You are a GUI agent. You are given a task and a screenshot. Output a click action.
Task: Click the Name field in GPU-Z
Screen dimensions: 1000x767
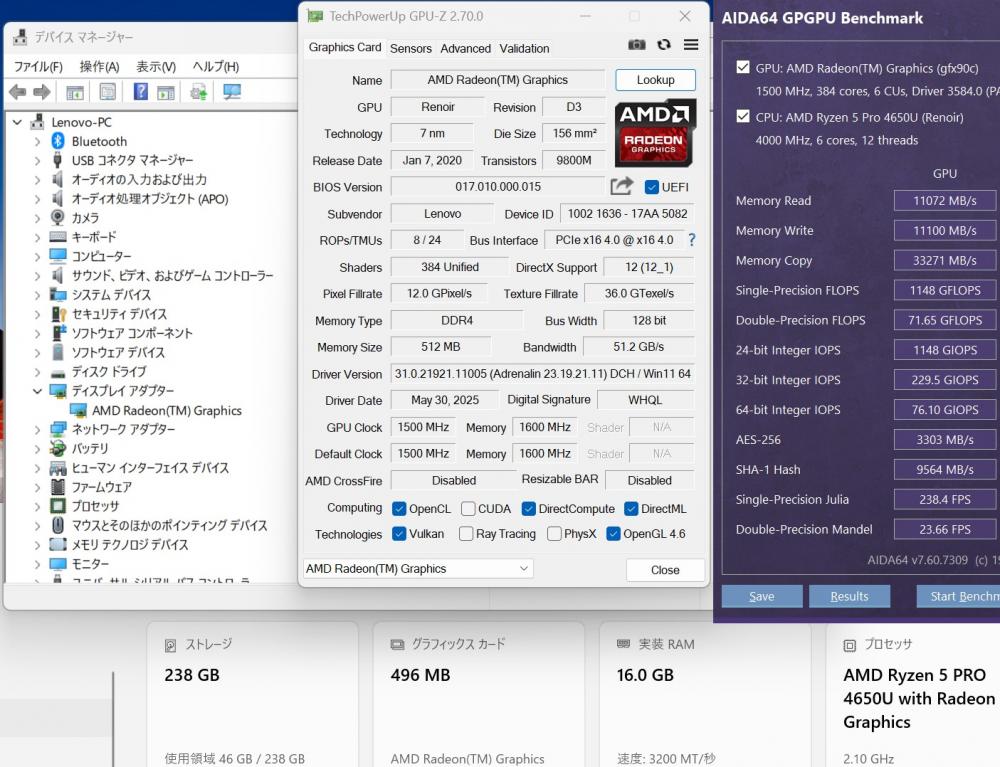(x=497, y=80)
